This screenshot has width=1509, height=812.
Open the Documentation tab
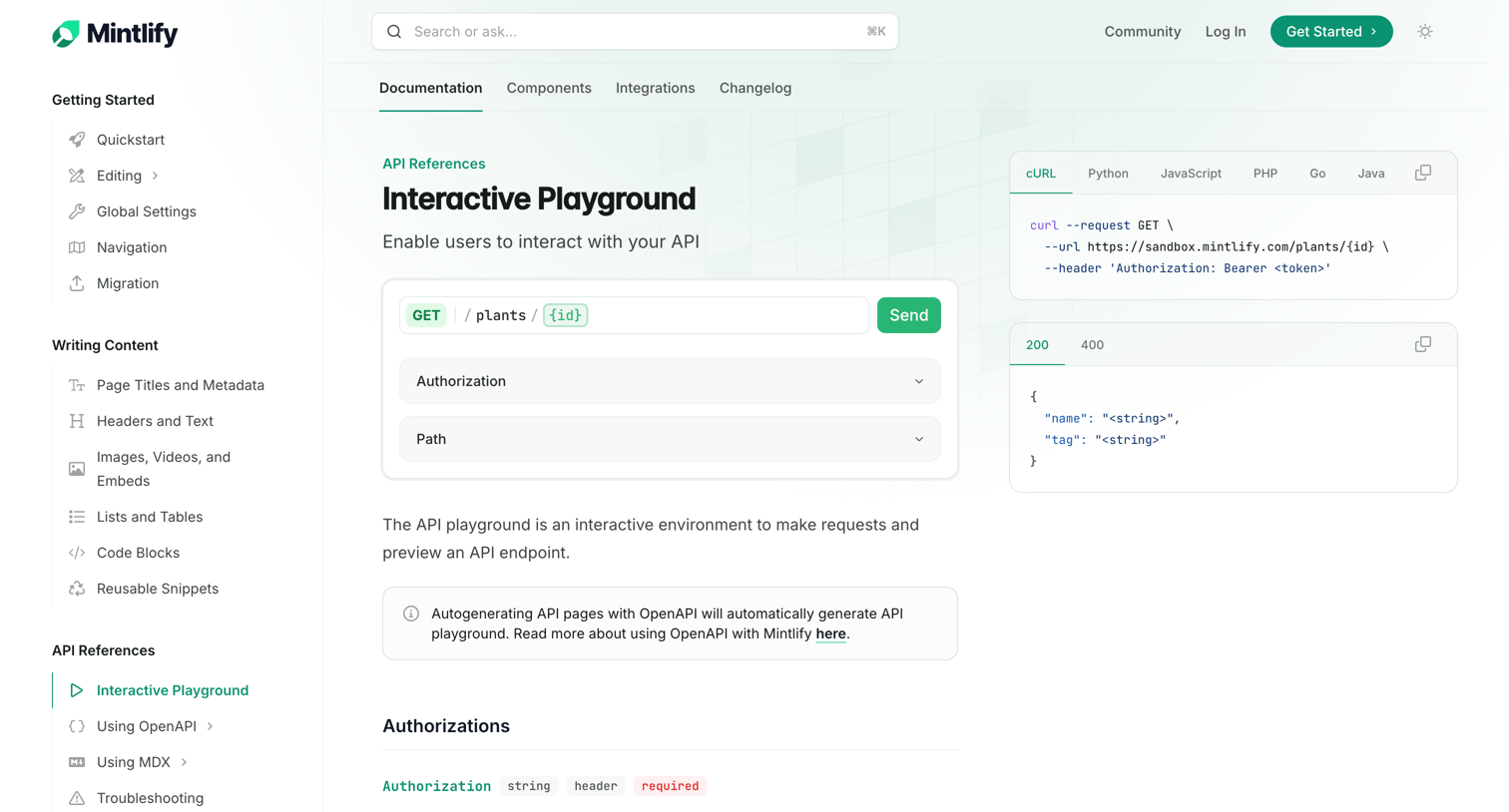tap(430, 88)
